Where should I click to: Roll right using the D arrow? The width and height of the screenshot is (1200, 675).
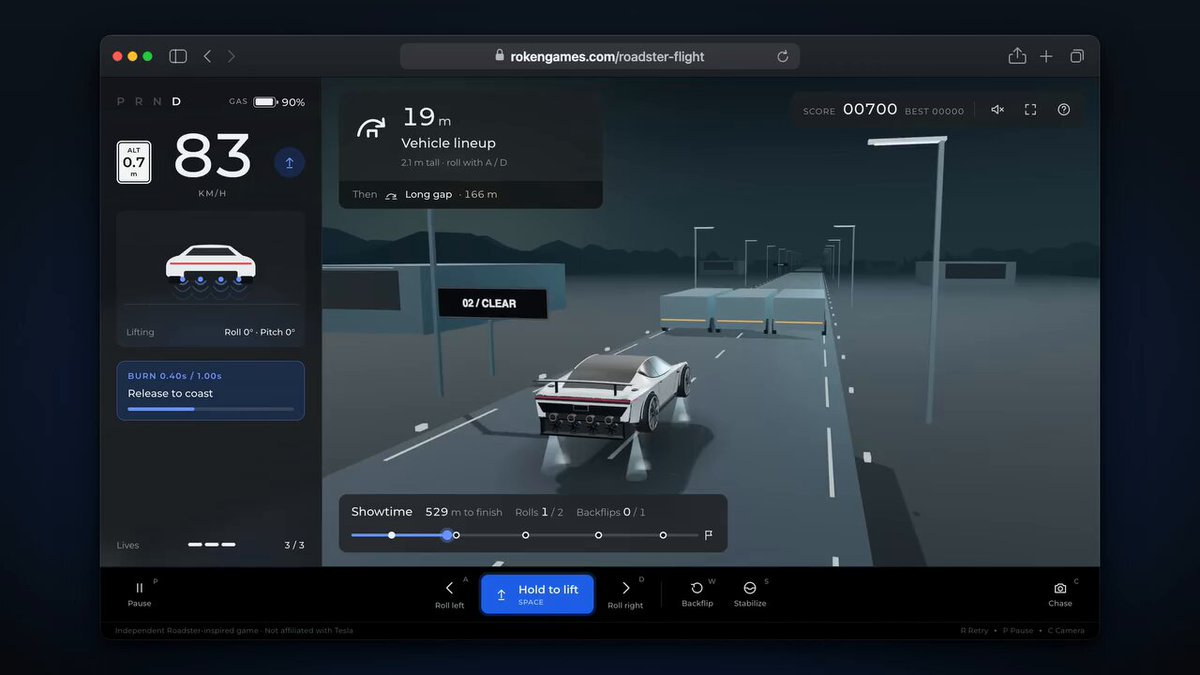(x=626, y=594)
